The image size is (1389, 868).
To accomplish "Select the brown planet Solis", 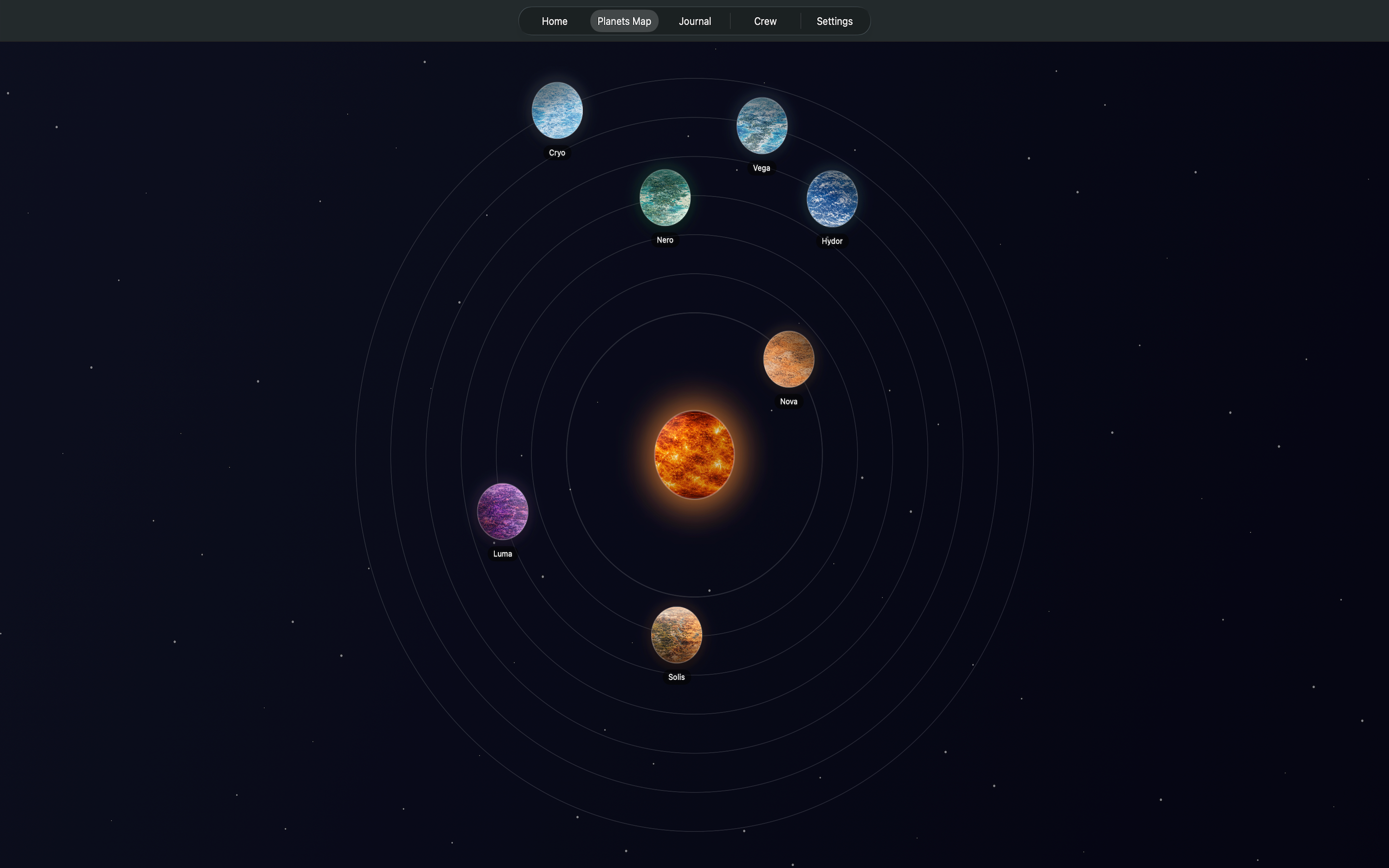I will pos(676,635).
